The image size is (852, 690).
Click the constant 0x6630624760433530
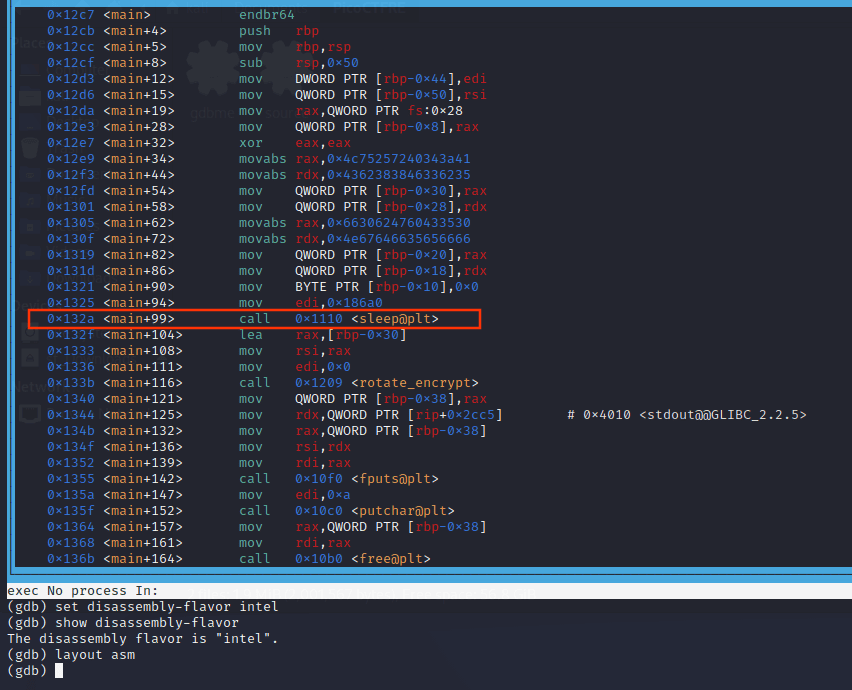399,223
